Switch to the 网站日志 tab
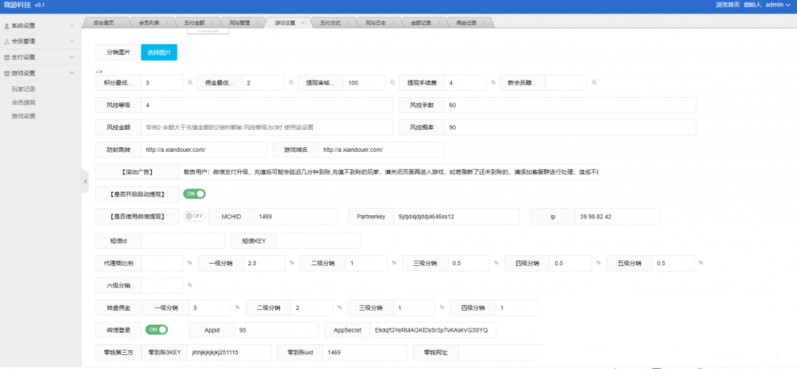The image size is (797, 369). pyautogui.click(x=375, y=23)
